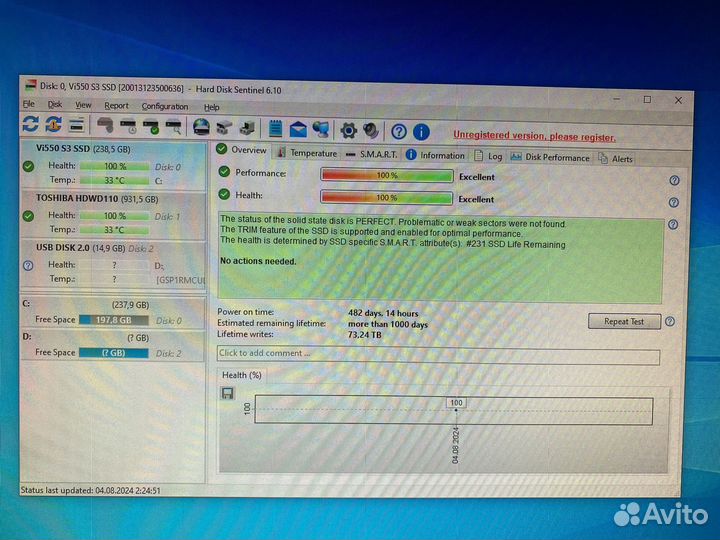The image size is (720, 540).
Task: Click the refresh icon with warning sign
Action: pos(53,124)
